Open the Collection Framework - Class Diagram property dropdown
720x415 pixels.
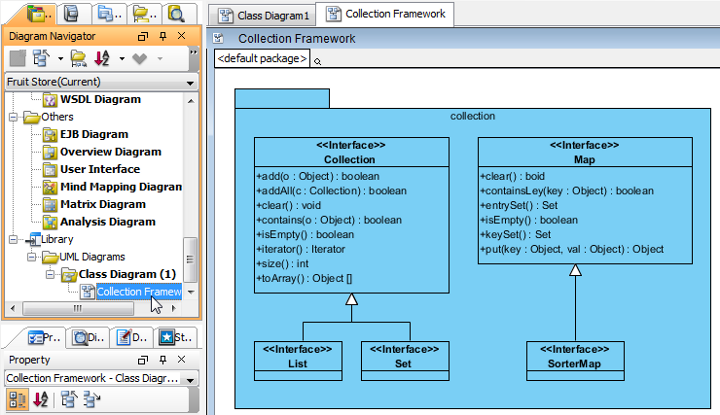pyautogui.click(x=190, y=380)
